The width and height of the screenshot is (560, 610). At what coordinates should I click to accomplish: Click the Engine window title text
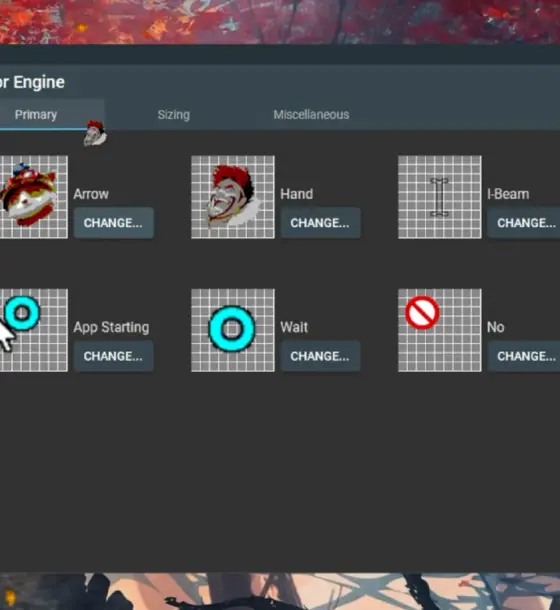(32, 82)
